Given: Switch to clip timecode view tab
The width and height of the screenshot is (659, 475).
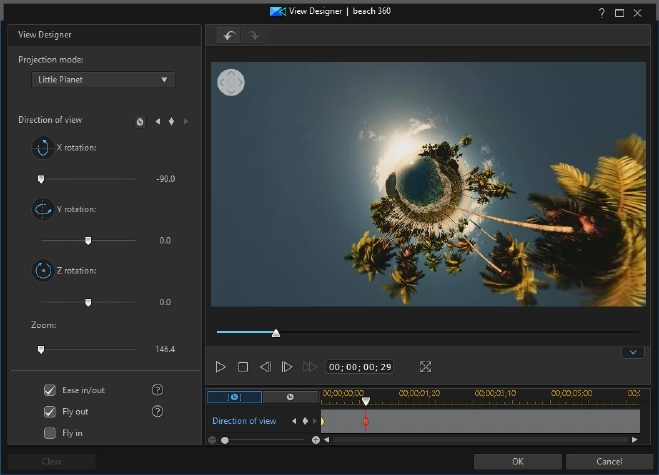Looking at the screenshot, I should pyautogui.click(x=235, y=397).
